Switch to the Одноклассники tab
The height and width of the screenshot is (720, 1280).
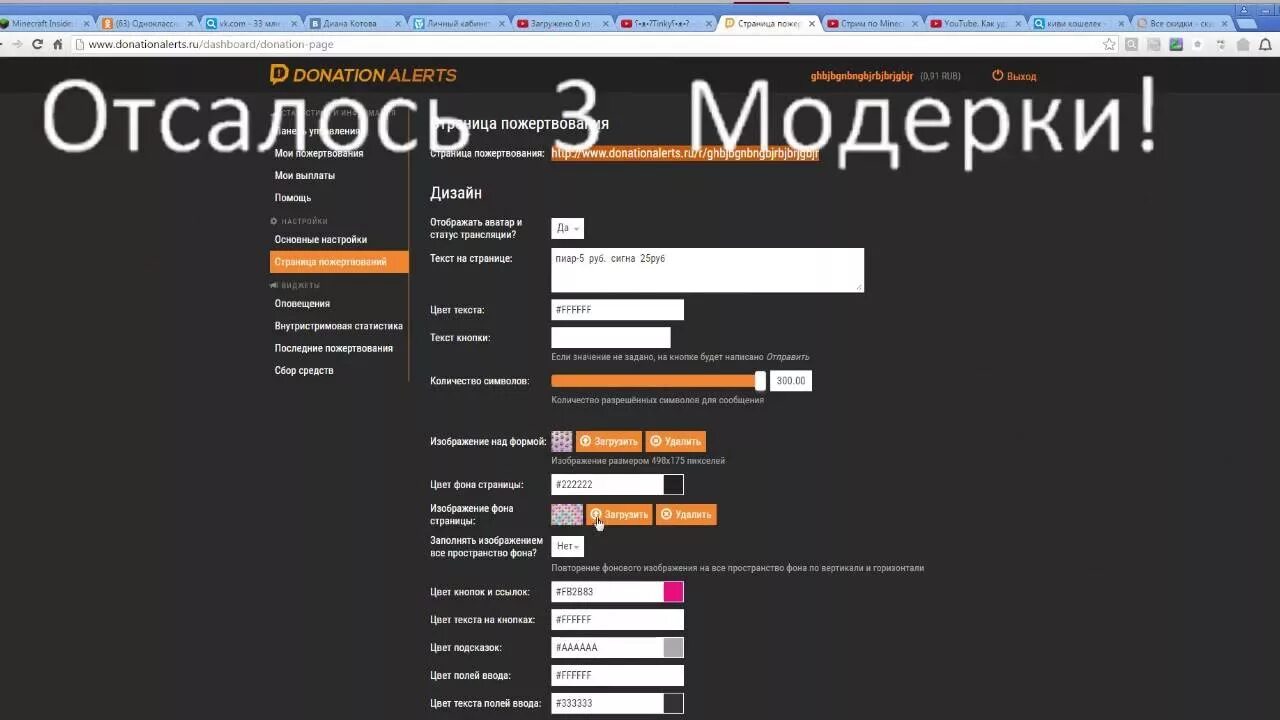click(147, 23)
